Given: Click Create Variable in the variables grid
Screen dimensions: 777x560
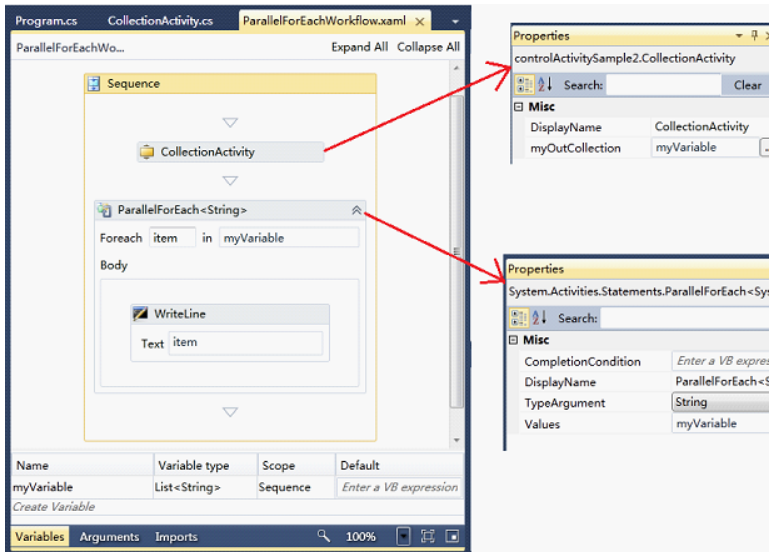Looking at the screenshot, I should (x=54, y=507).
